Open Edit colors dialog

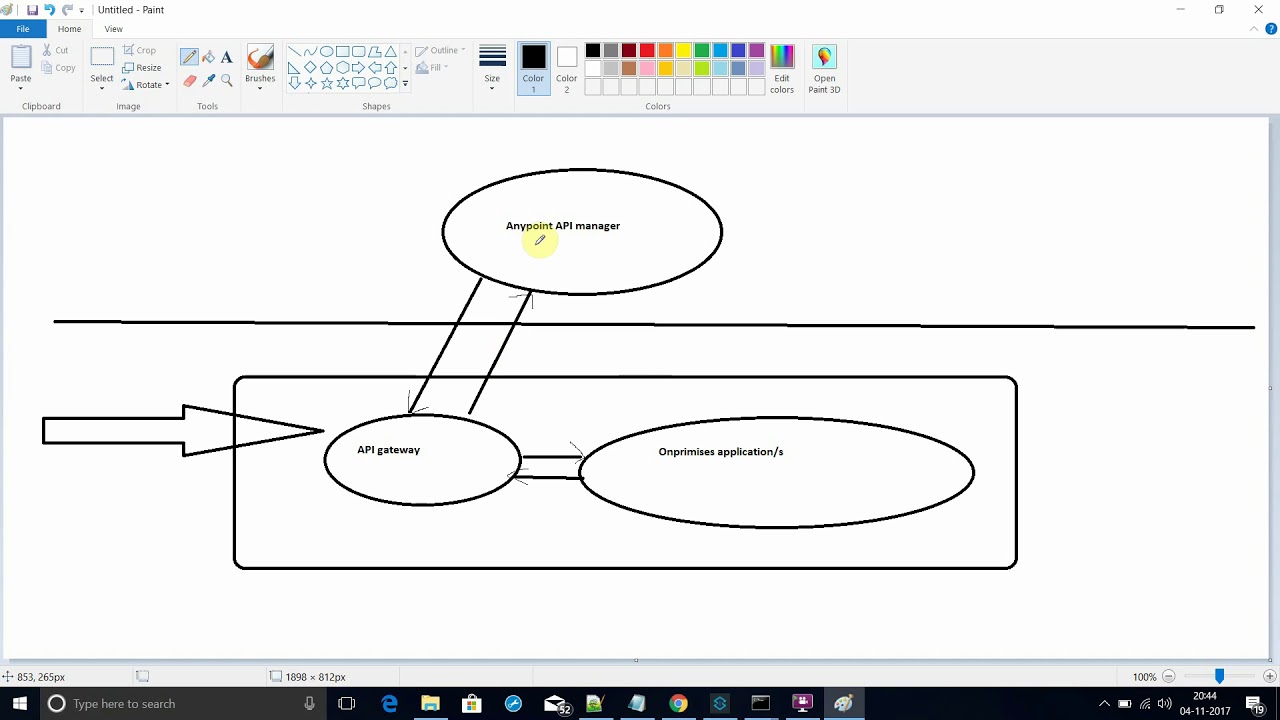[782, 70]
